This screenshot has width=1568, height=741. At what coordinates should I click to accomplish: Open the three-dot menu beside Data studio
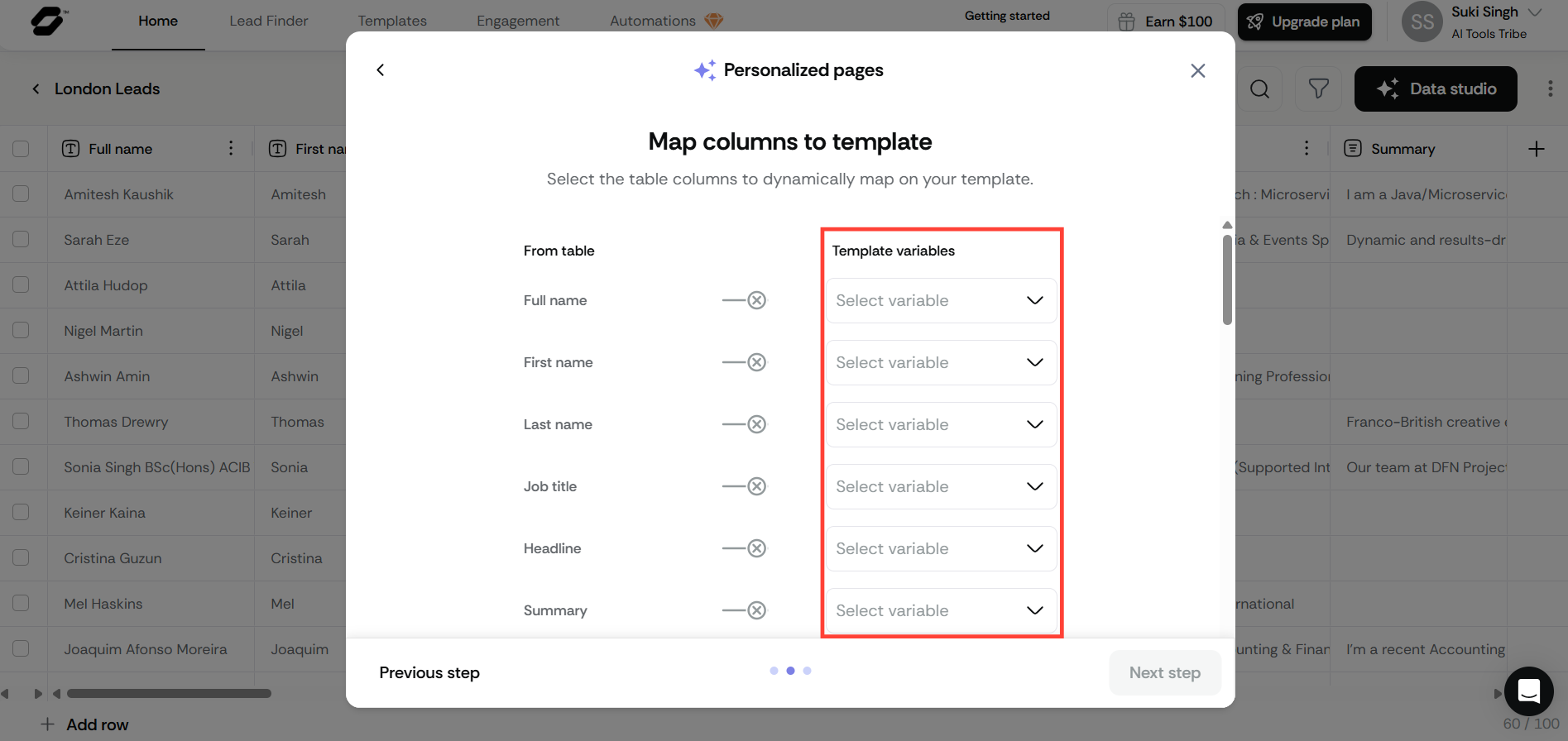coord(1550,88)
